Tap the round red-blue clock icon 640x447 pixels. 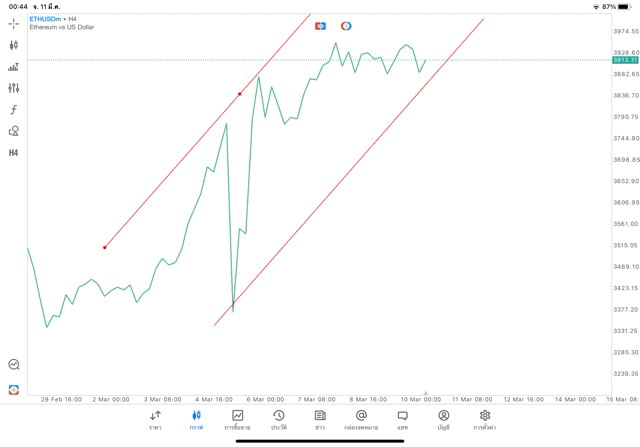[x=346, y=26]
